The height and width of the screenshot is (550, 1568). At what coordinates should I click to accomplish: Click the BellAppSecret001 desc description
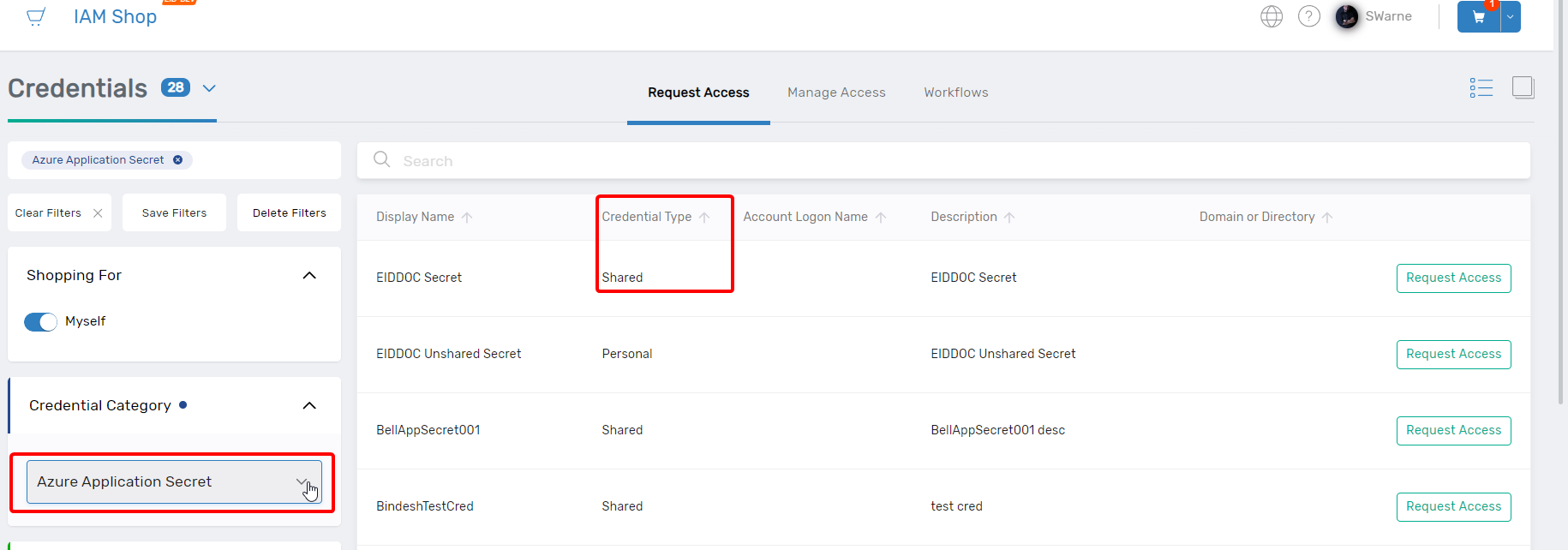pos(998,430)
